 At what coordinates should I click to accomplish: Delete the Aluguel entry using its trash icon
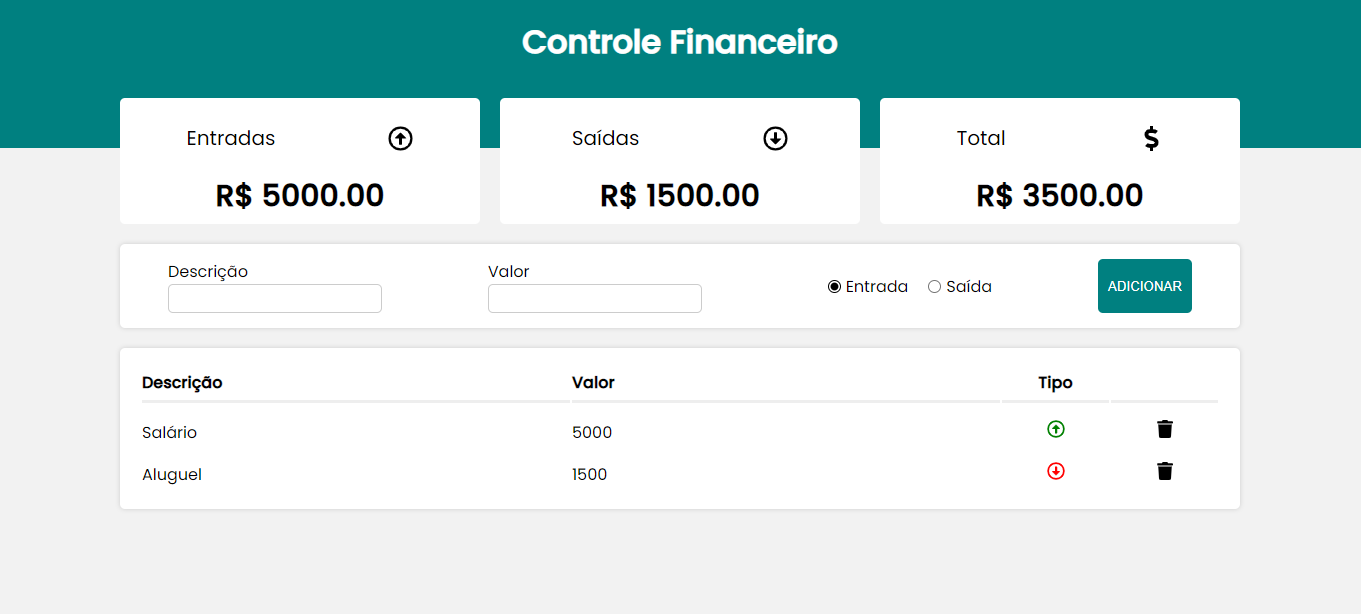pyautogui.click(x=1164, y=471)
